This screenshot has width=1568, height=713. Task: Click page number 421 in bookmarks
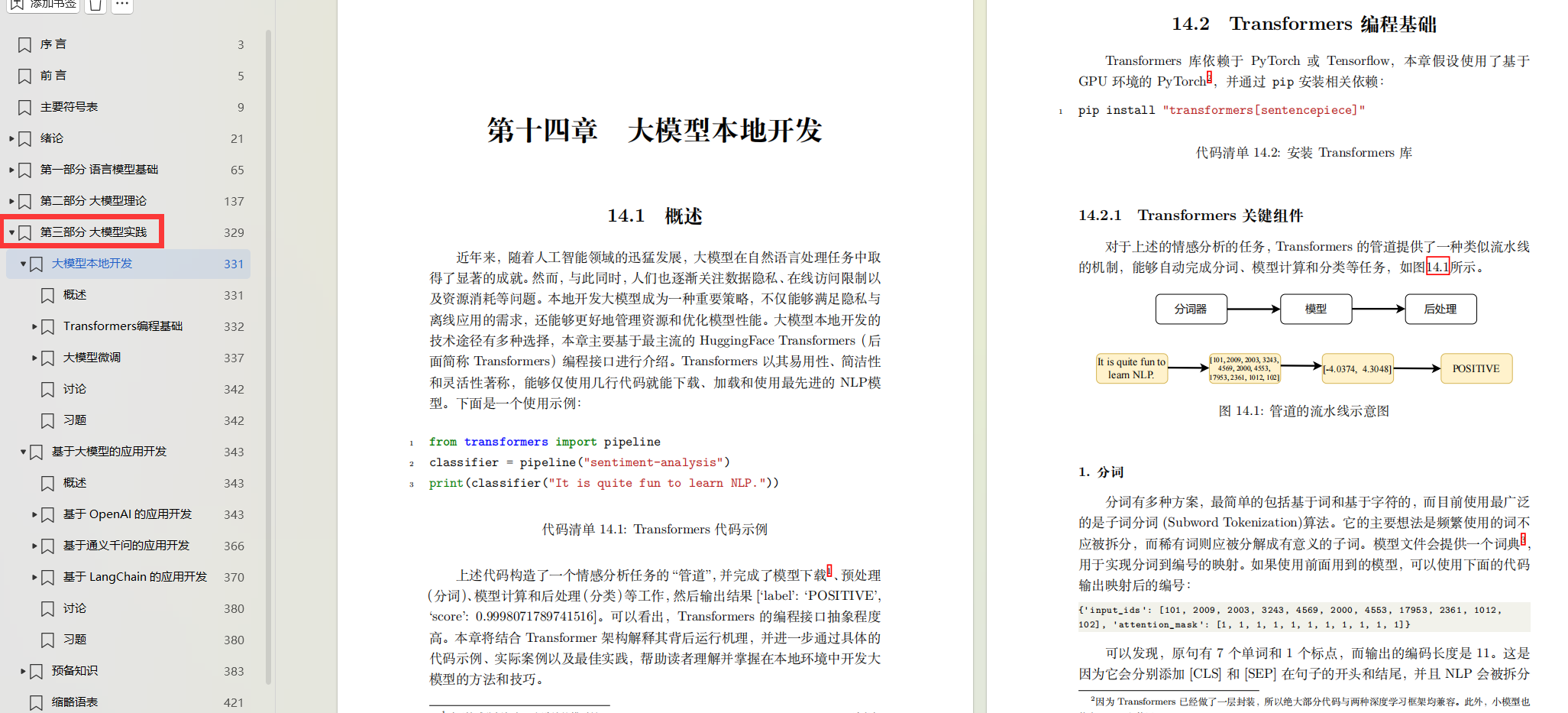coord(234,702)
